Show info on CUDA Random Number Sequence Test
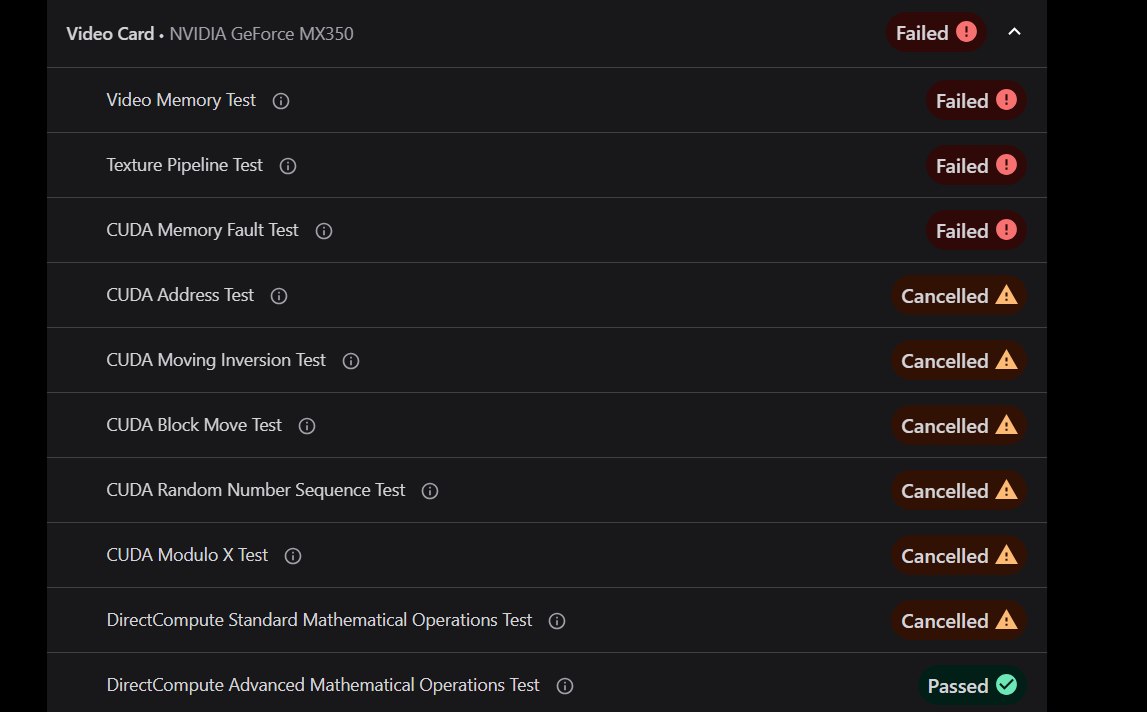Viewport: 1147px width, 712px height. 430,491
